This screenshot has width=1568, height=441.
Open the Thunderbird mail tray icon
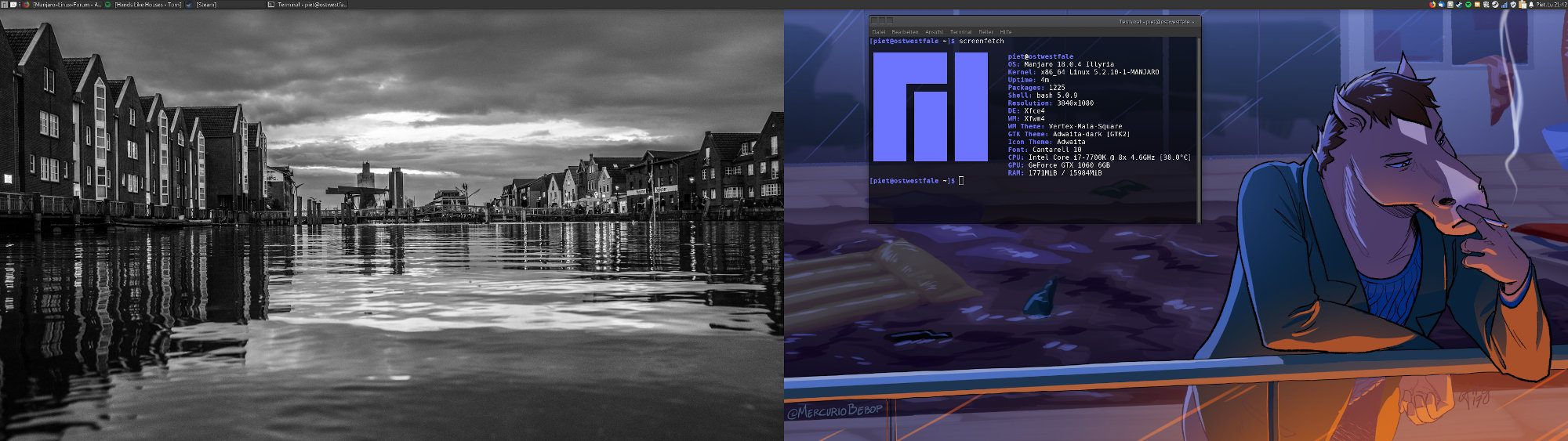(x=1441, y=5)
